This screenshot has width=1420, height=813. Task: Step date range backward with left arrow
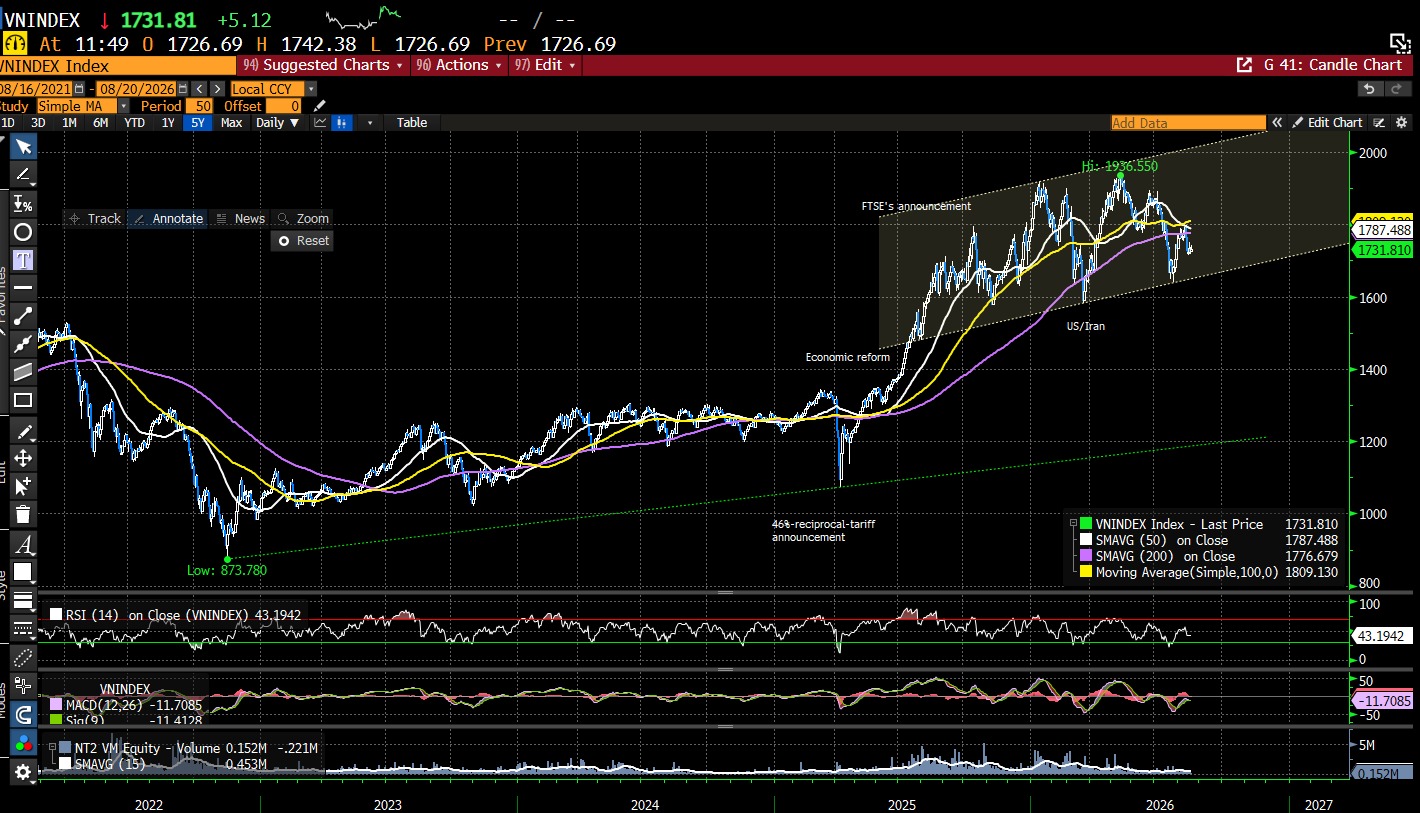point(198,89)
